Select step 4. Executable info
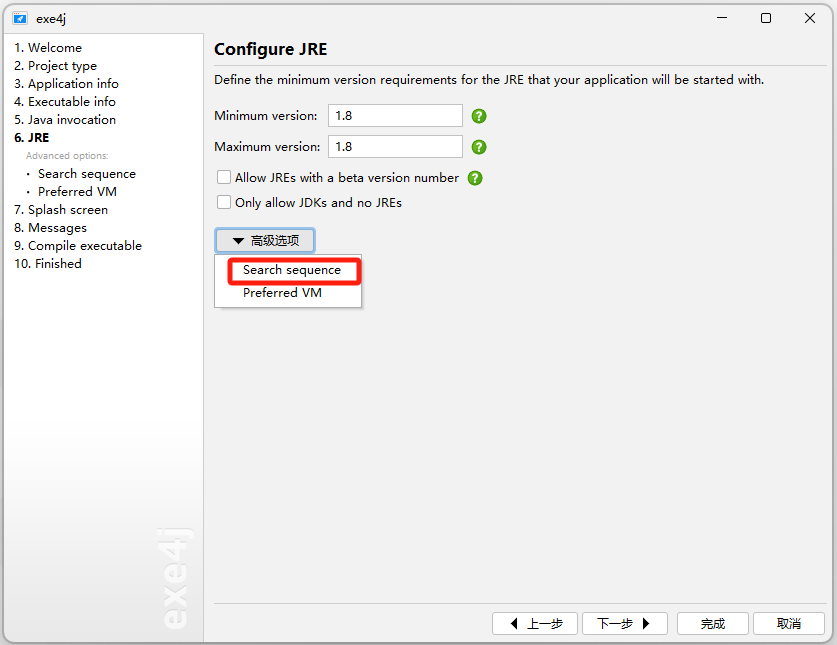The image size is (837, 645). coord(65,101)
